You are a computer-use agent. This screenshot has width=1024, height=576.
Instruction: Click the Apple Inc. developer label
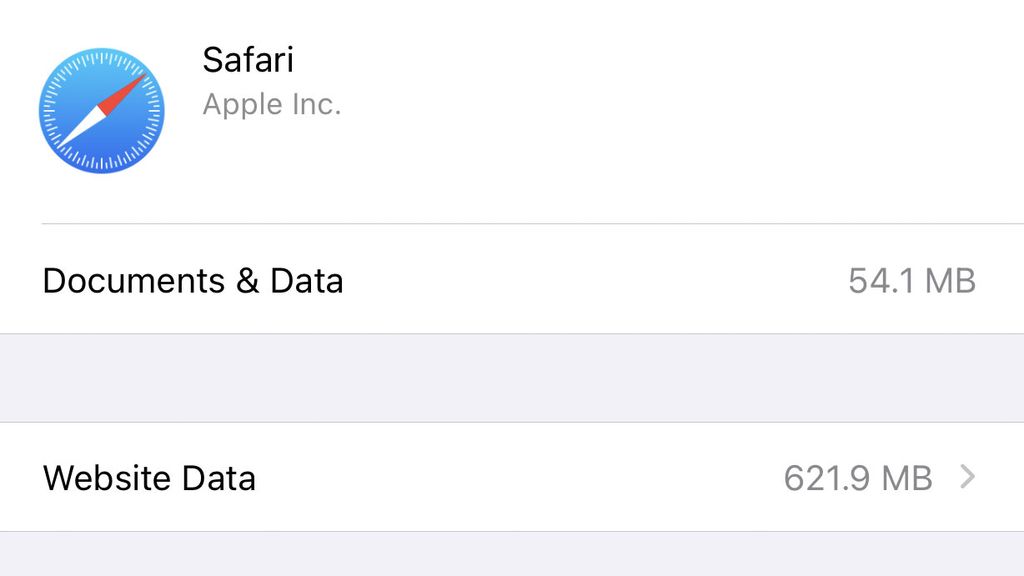point(272,104)
